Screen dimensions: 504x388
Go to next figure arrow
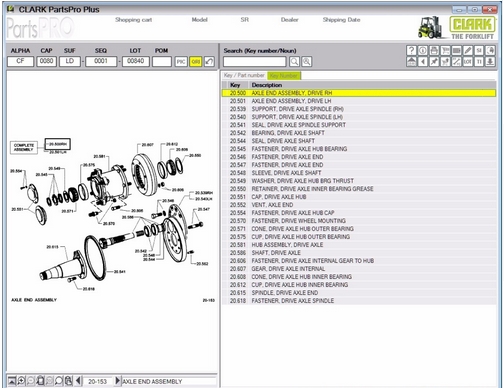coord(117,381)
